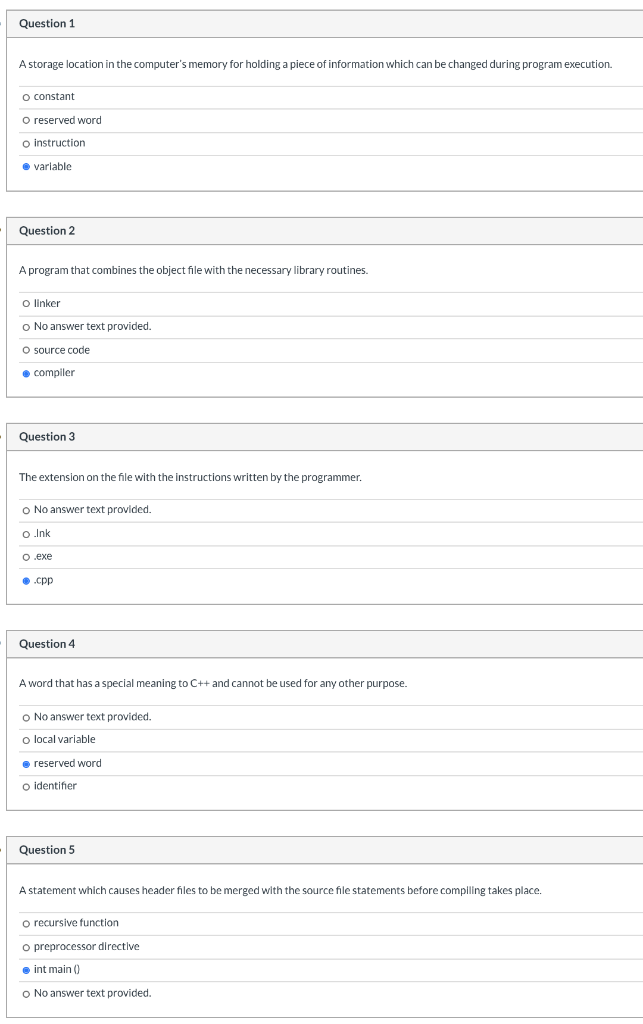The height and width of the screenshot is (1024, 643).
Task: Click the 'Question 1' header
Action: point(47,24)
